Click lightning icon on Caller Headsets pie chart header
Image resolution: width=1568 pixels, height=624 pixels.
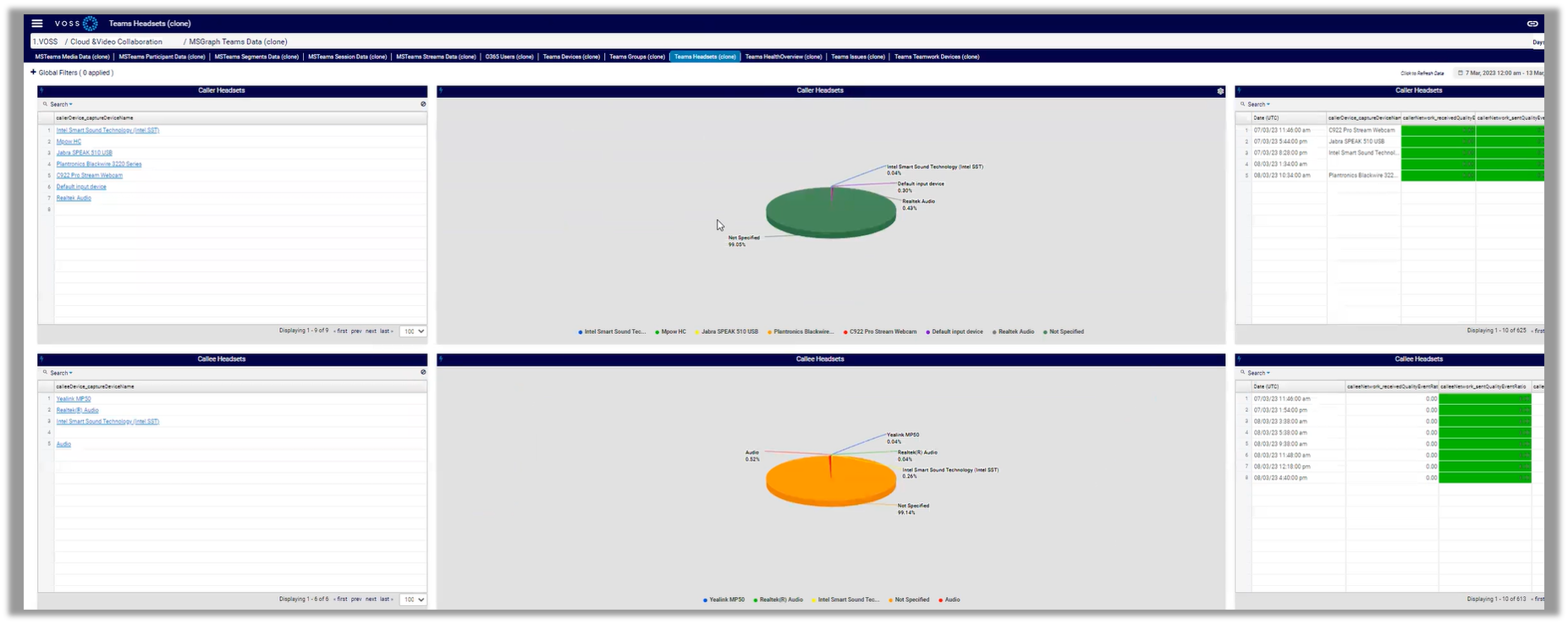[x=441, y=90]
